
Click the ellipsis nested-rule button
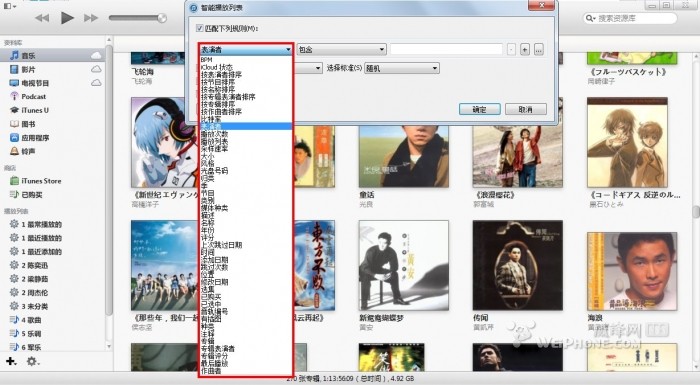pyautogui.click(x=539, y=50)
